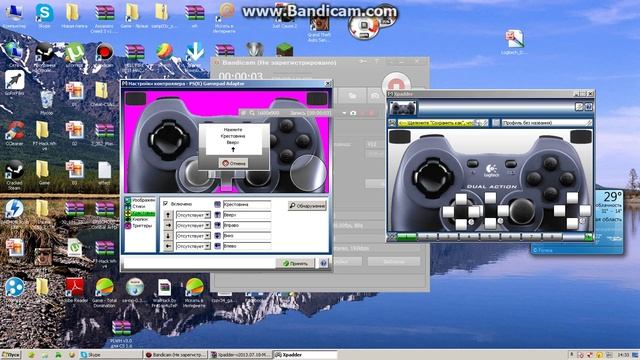The image size is (640, 360).
Task: Click the right arrow assign button
Action: click(x=168, y=225)
